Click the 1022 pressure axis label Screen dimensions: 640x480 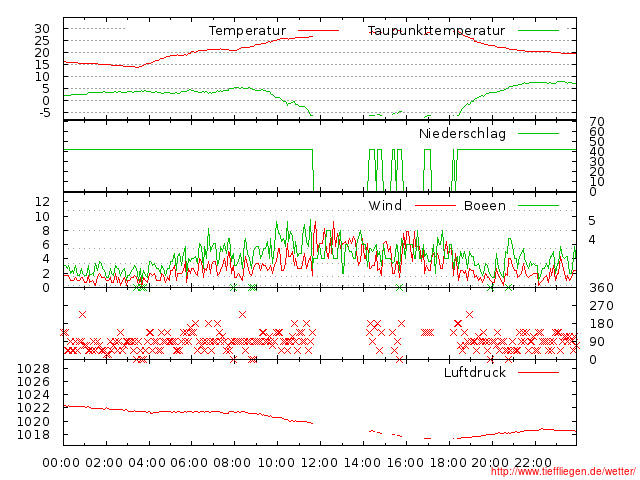[33, 408]
